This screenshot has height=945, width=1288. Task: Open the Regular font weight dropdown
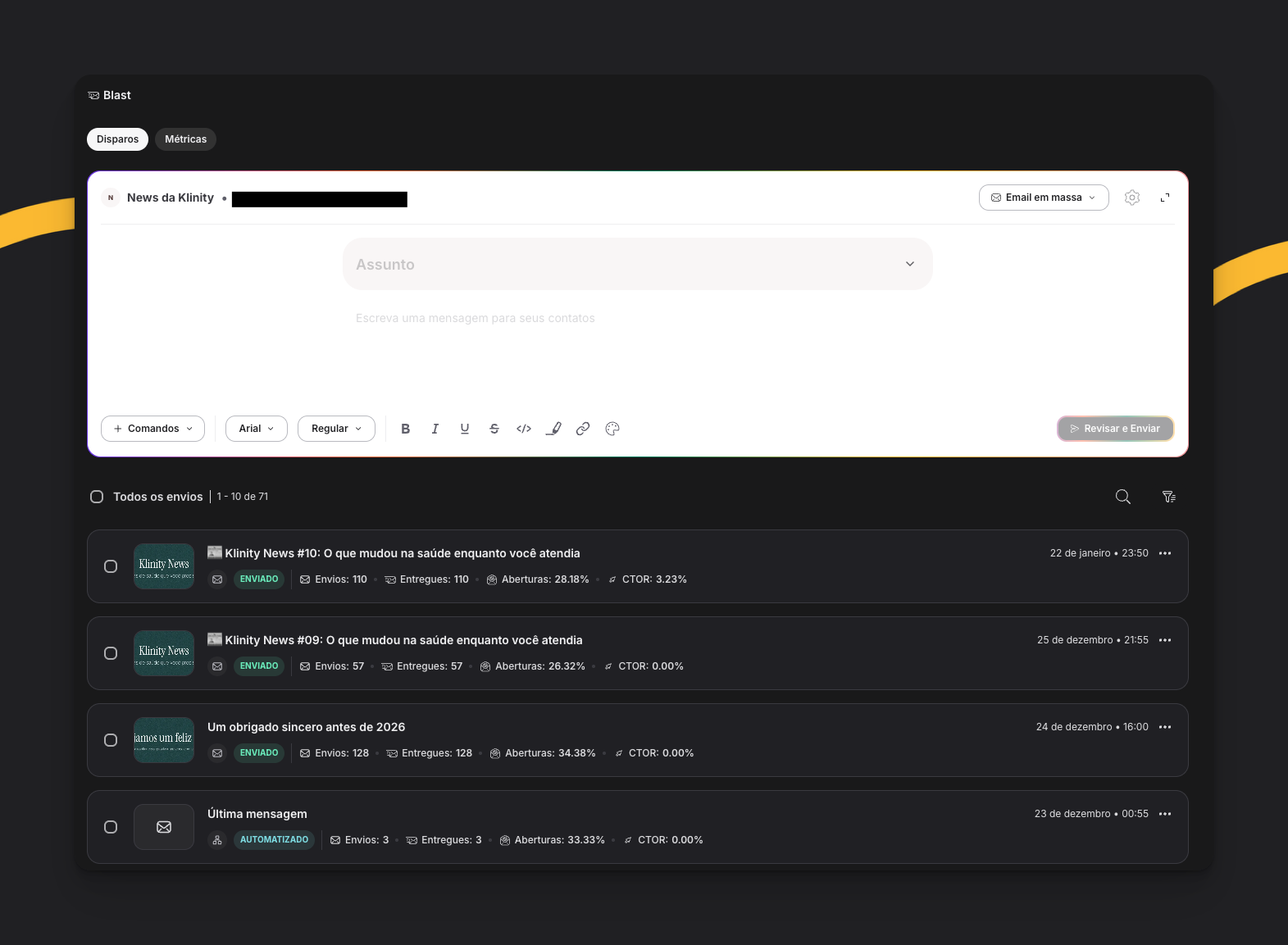(x=336, y=429)
